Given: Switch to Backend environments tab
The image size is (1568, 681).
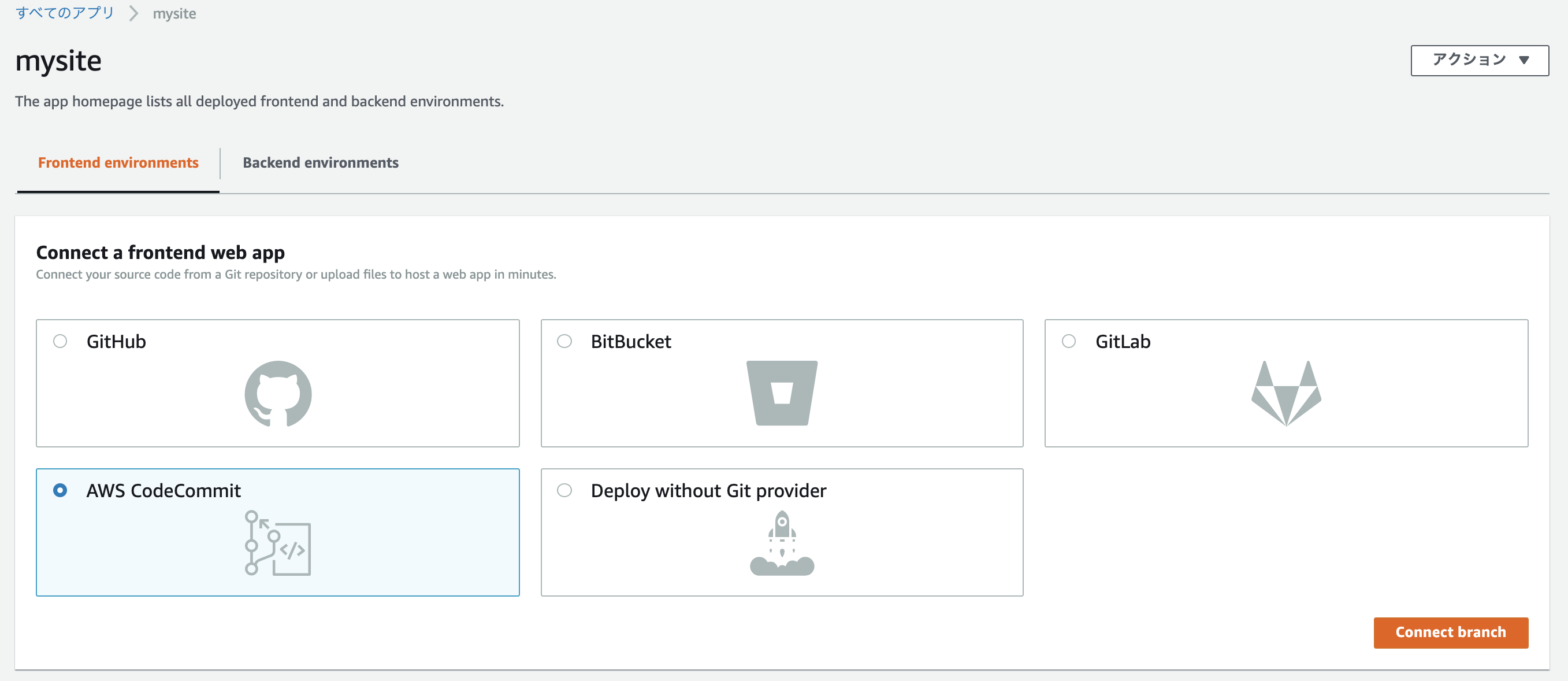Looking at the screenshot, I should 320,162.
